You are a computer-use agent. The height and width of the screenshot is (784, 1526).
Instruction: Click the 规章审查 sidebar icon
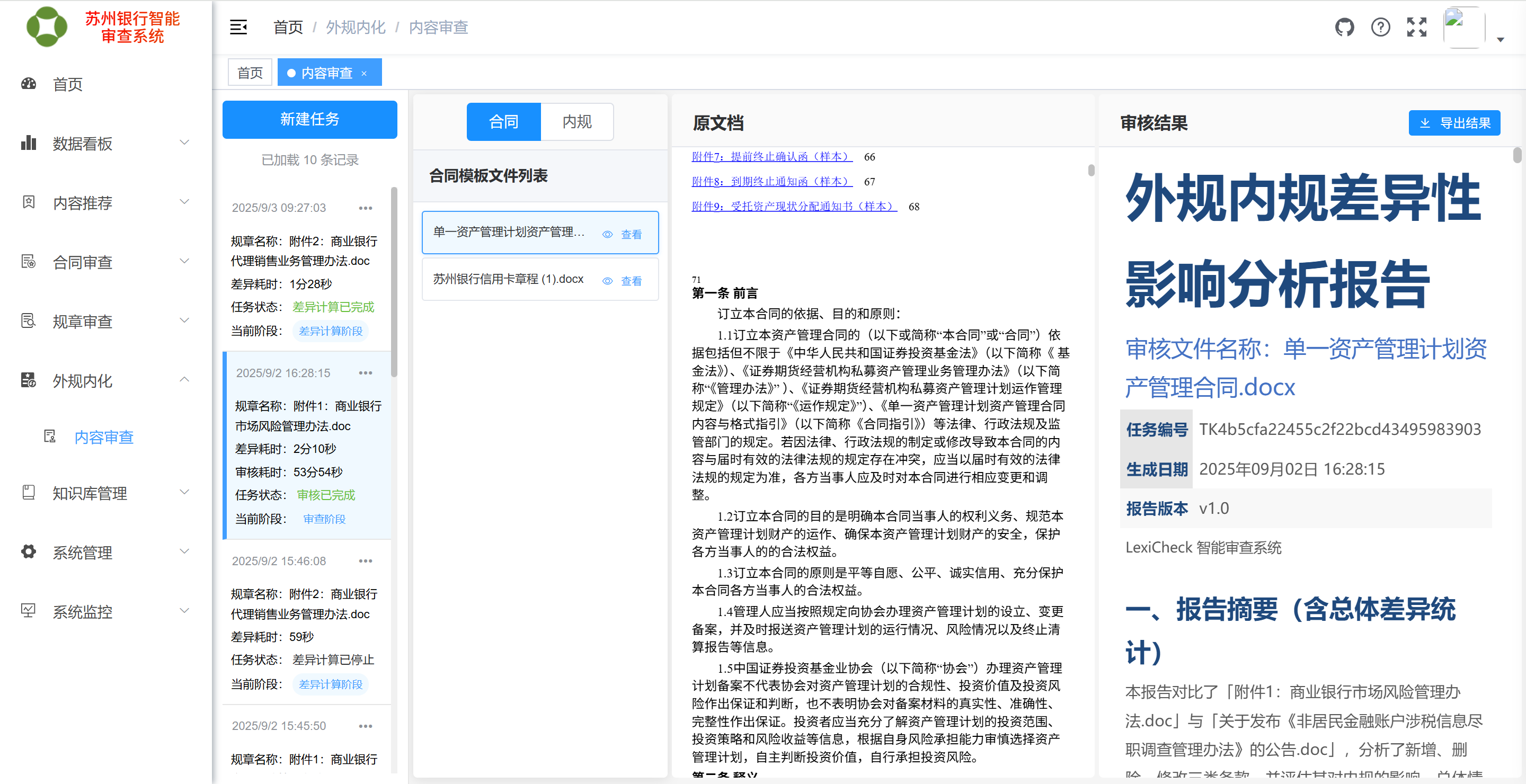click(29, 320)
